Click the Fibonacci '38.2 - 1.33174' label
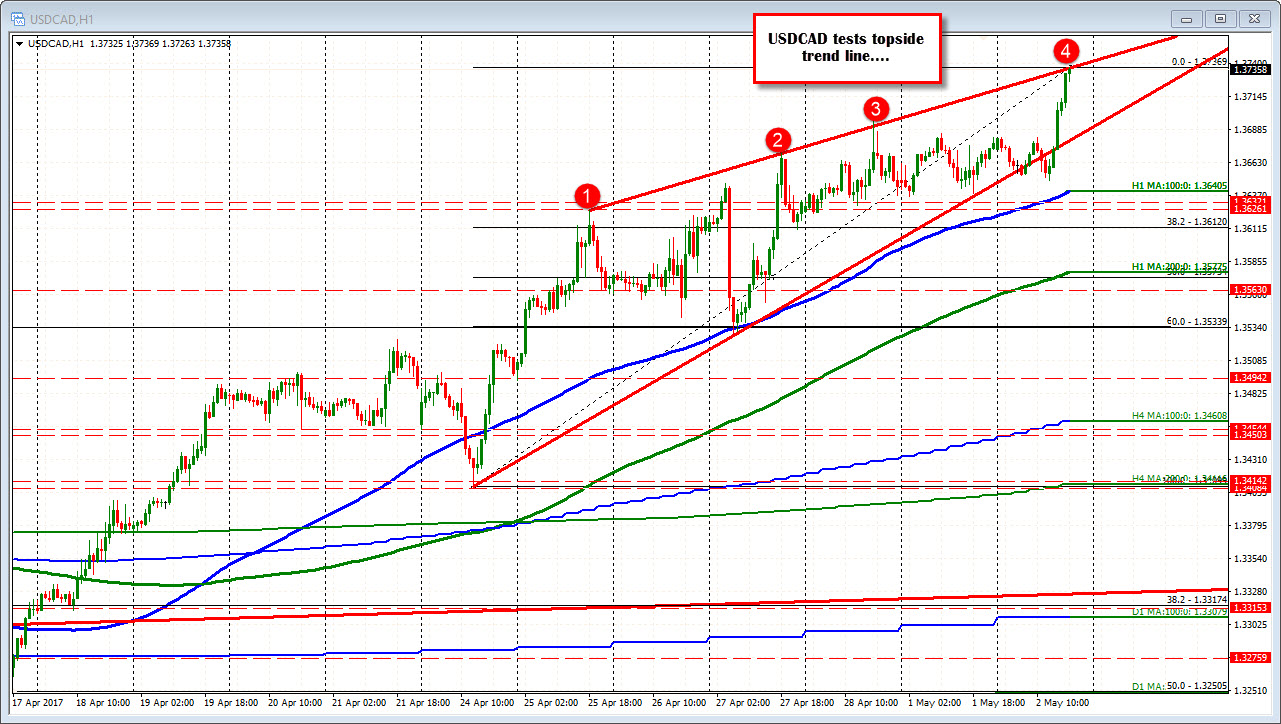 tap(1197, 600)
